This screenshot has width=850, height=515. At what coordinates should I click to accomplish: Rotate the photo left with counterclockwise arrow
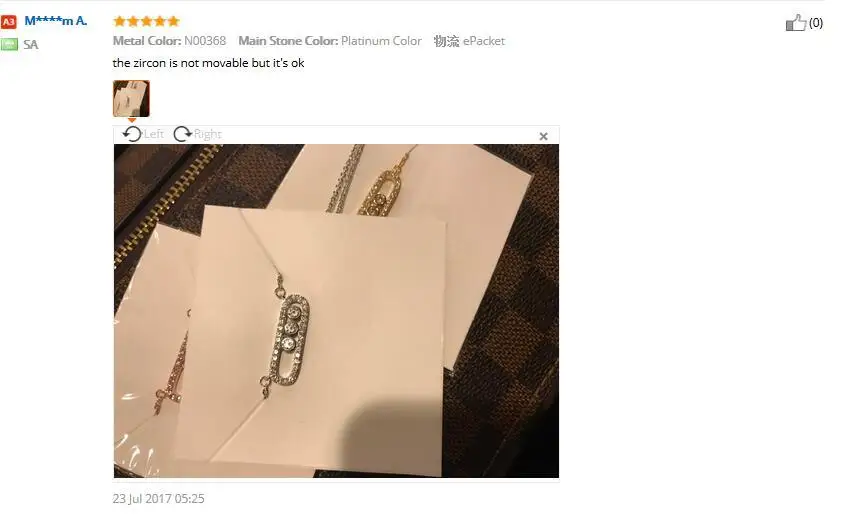[x=132, y=134]
